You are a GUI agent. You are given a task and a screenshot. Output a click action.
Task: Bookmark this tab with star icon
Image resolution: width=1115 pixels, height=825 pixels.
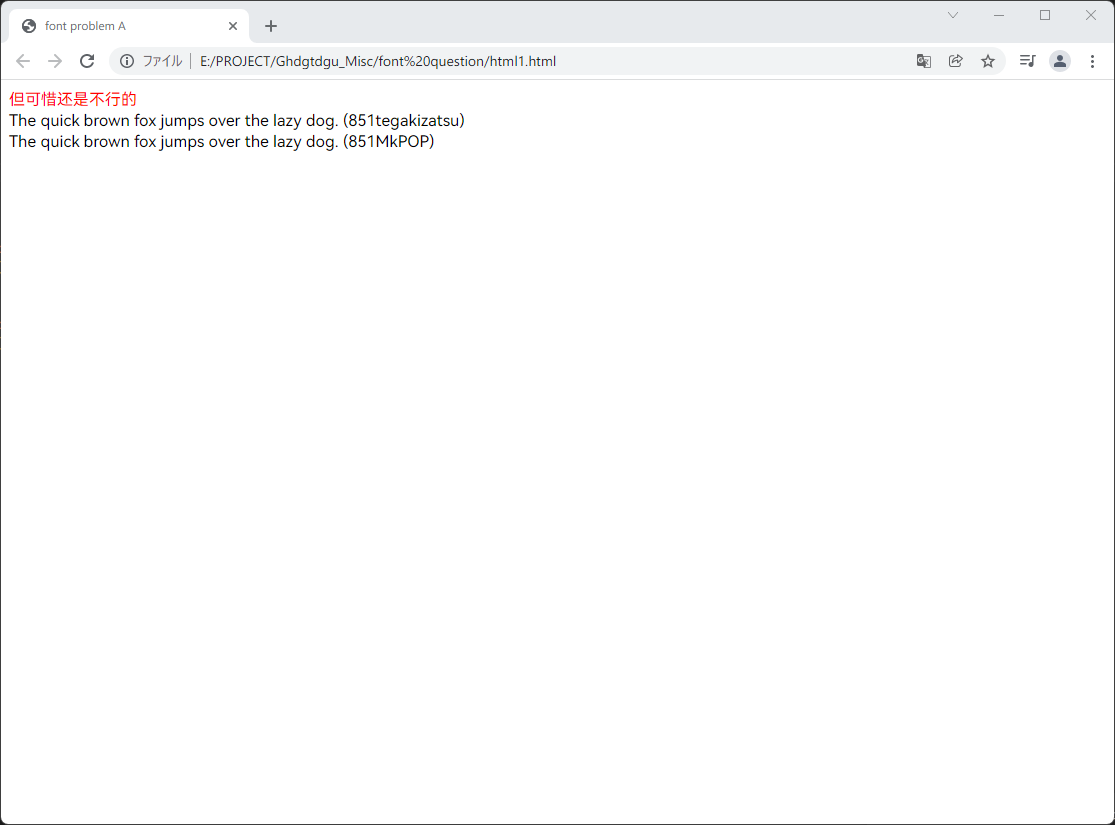point(988,61)
